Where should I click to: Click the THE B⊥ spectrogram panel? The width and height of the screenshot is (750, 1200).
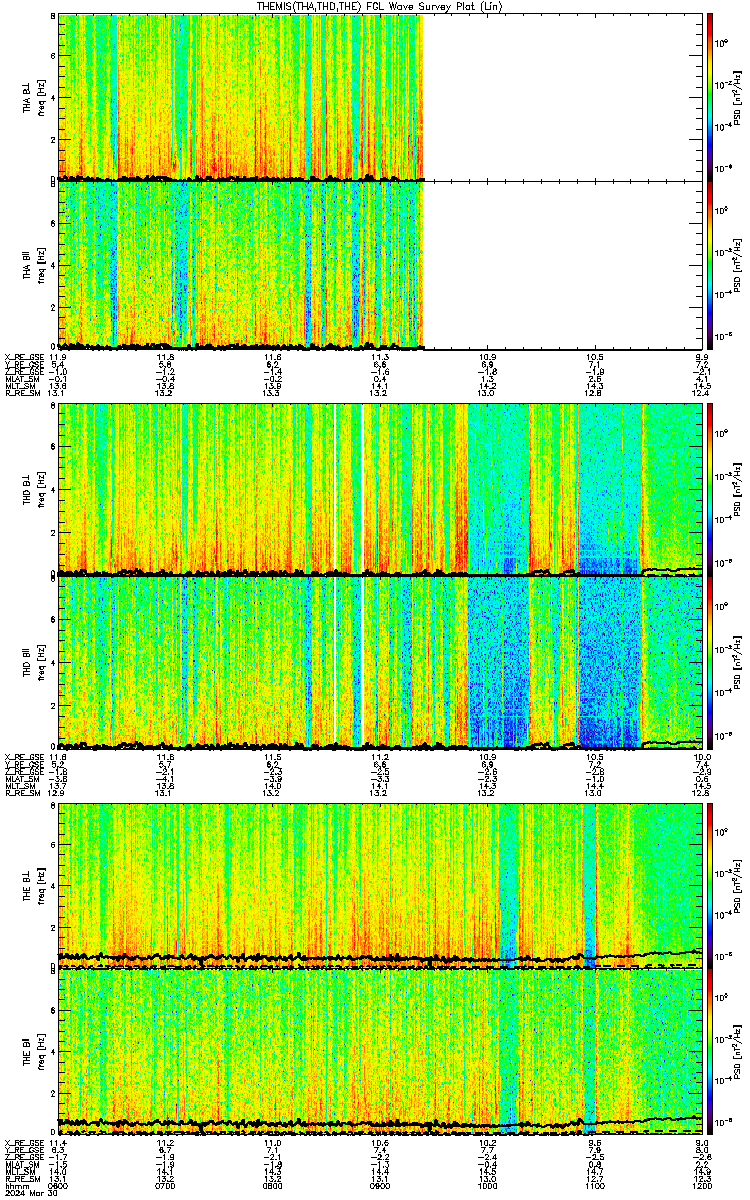(x=379, y=885)
